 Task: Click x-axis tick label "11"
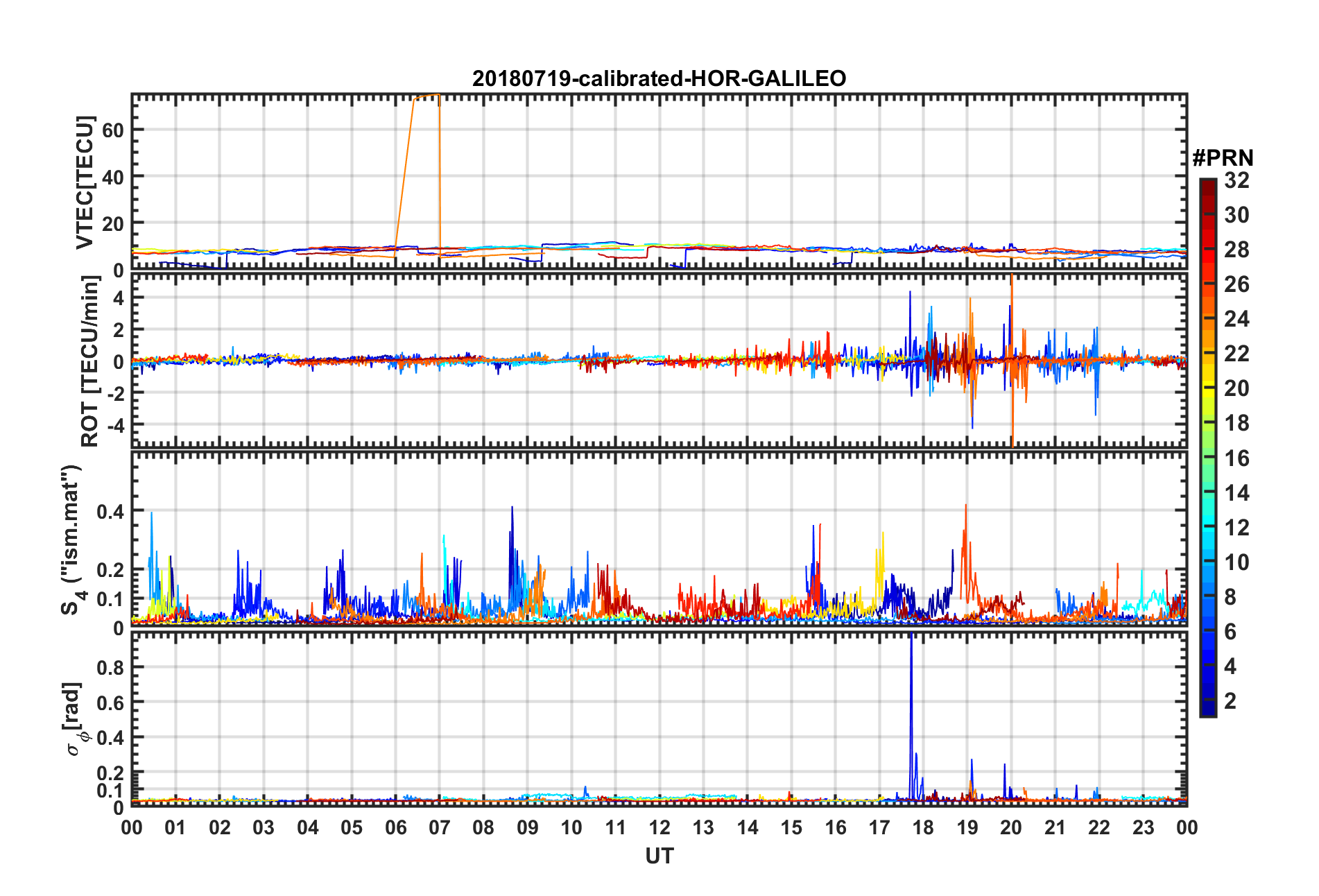(616, 827)
